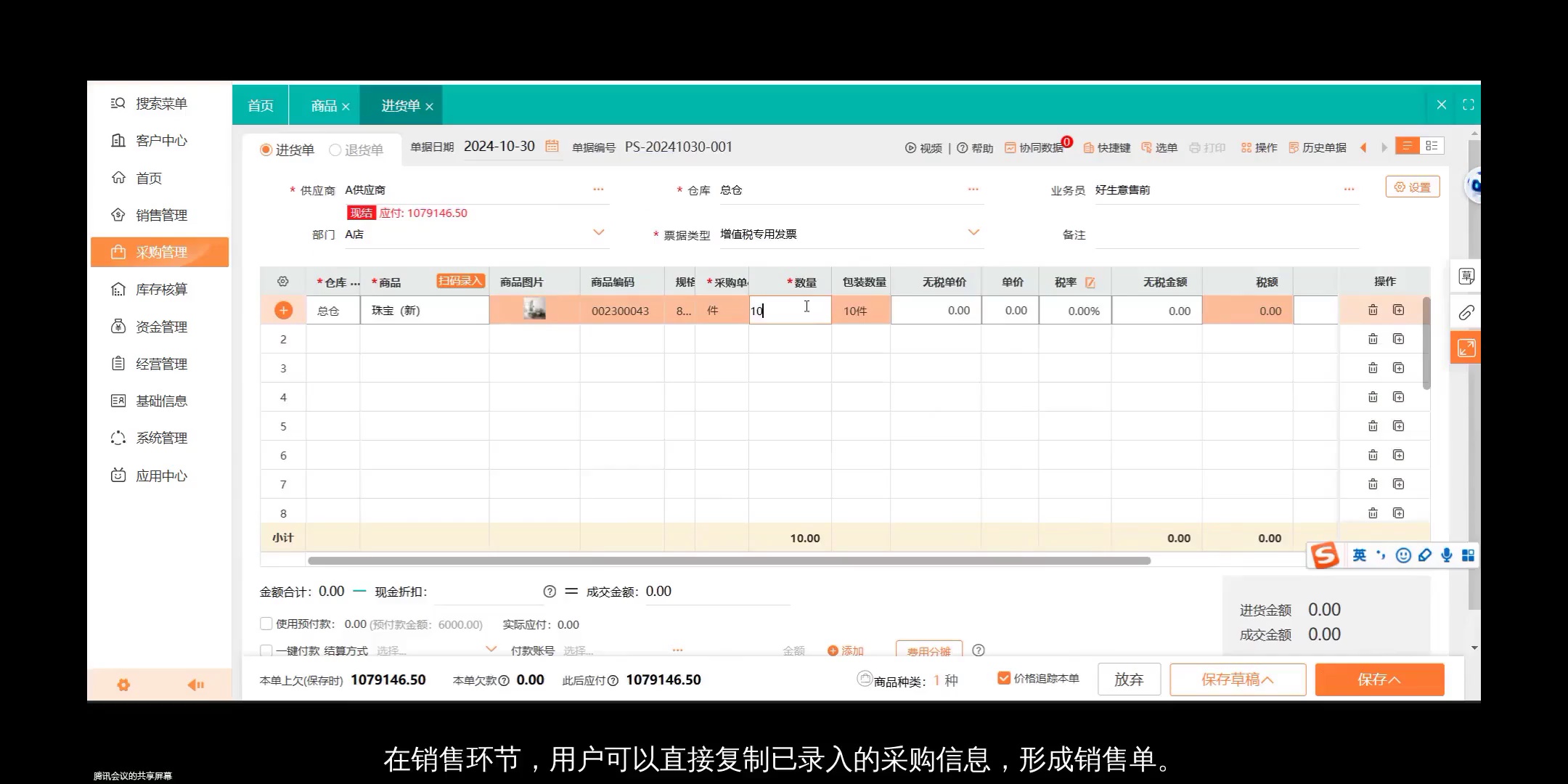
Task: Expand the 部门 dropdown
Action: coord(598,232)
